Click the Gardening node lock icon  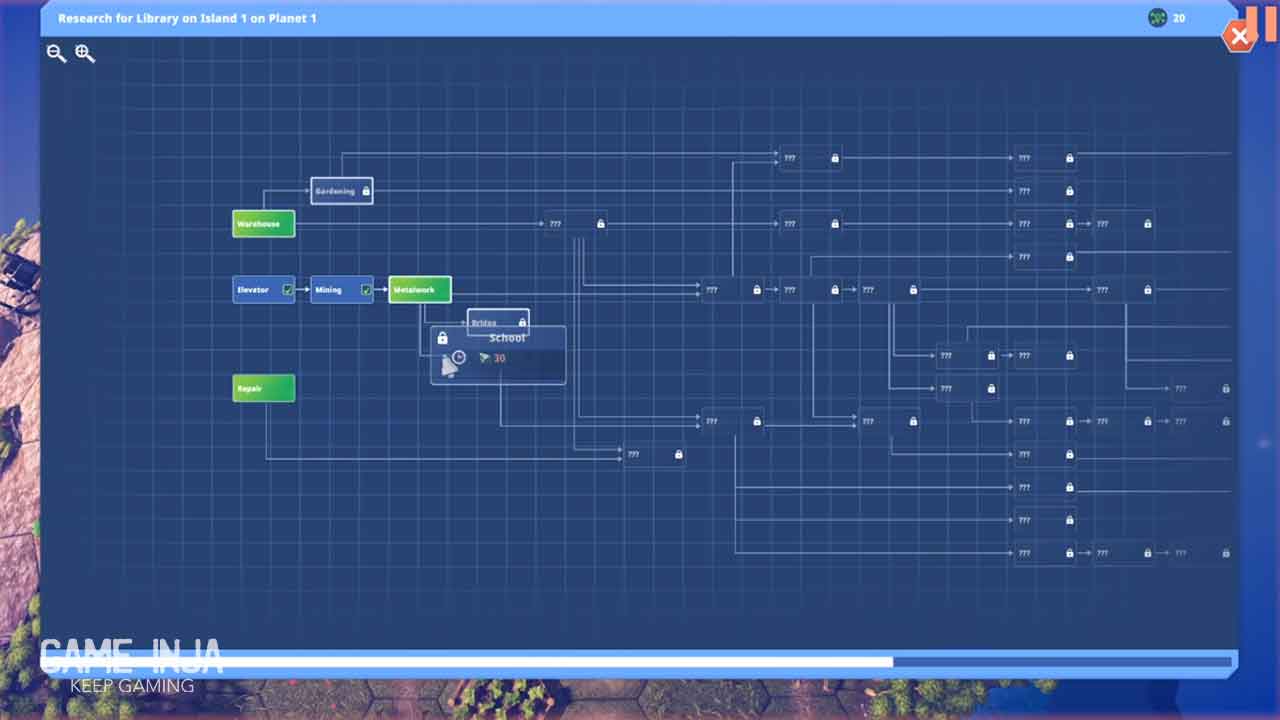pyautogui.click(x=366, y=191)
